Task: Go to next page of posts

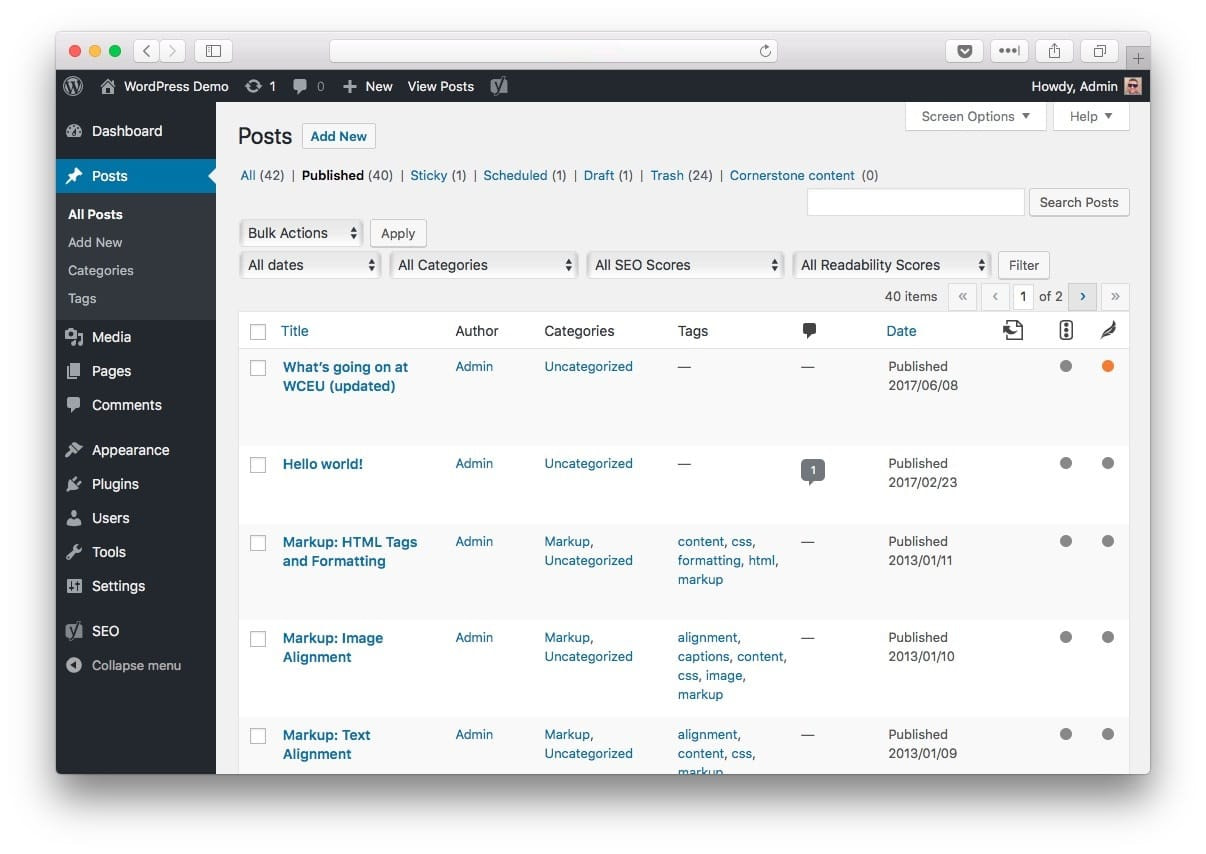Action: coord(1083,296)
